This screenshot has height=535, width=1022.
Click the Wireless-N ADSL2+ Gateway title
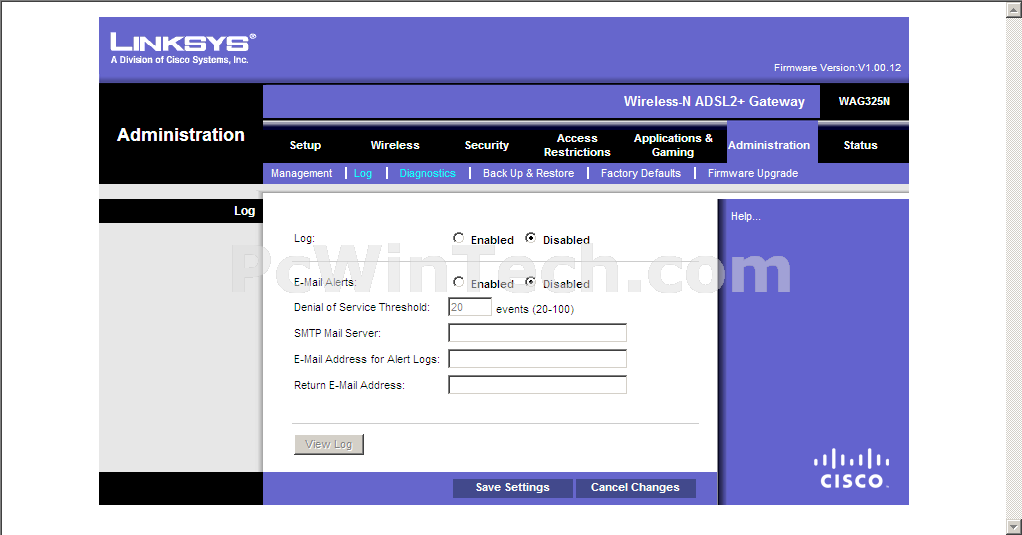[x=714, y=102]
